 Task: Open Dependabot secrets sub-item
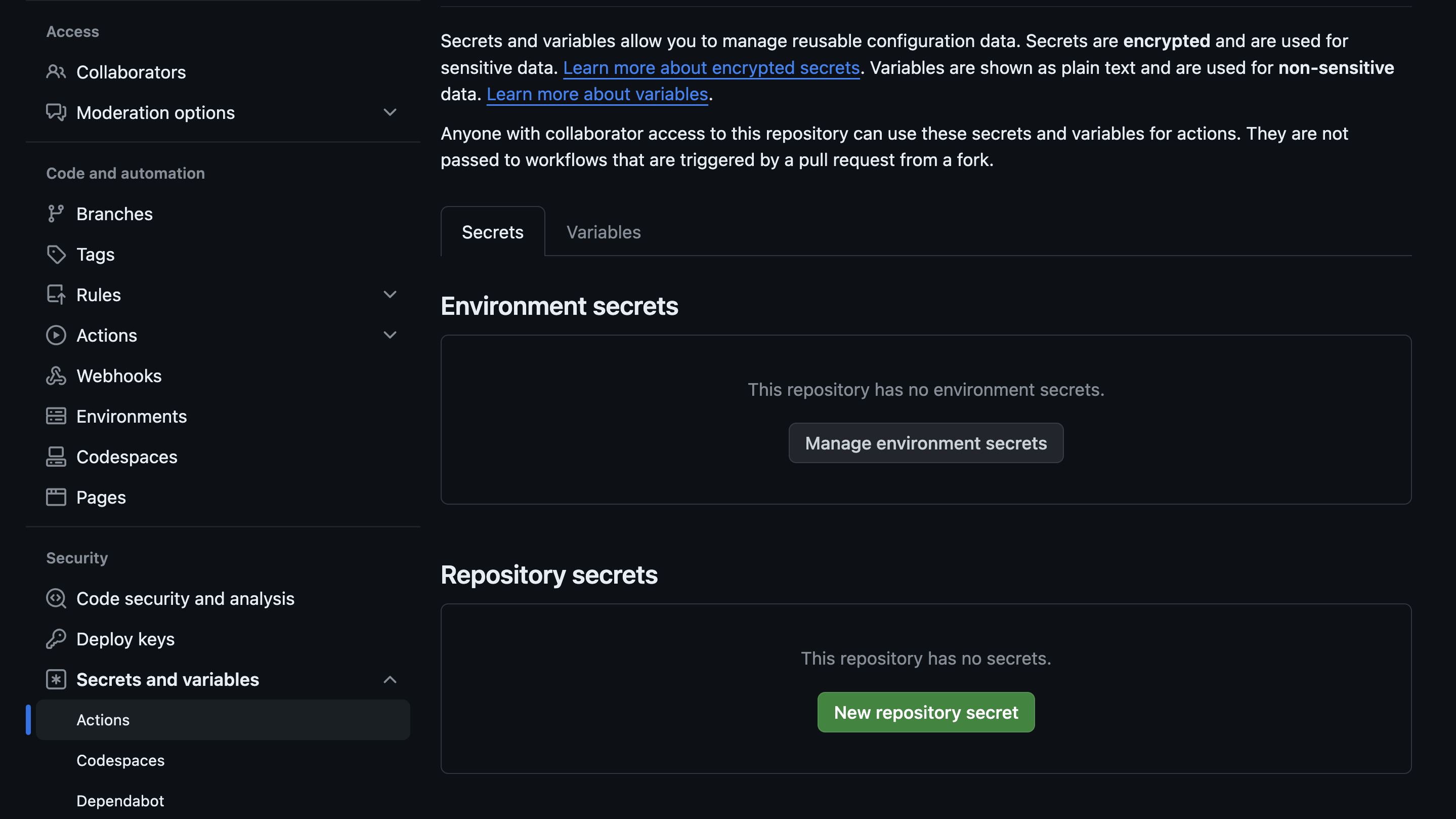tap(120, 801)
